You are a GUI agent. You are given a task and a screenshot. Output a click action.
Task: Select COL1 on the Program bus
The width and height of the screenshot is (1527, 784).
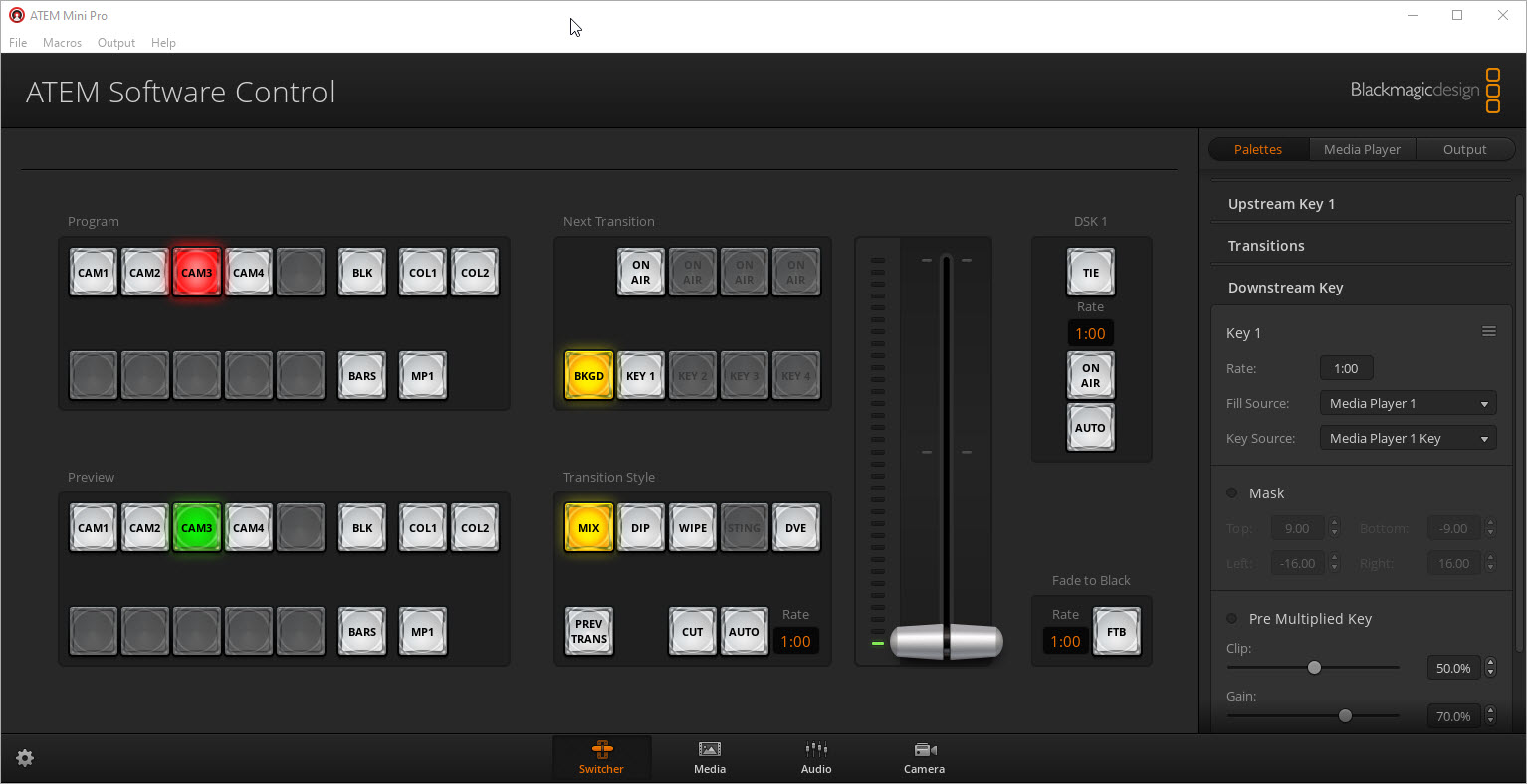[423, 273]
